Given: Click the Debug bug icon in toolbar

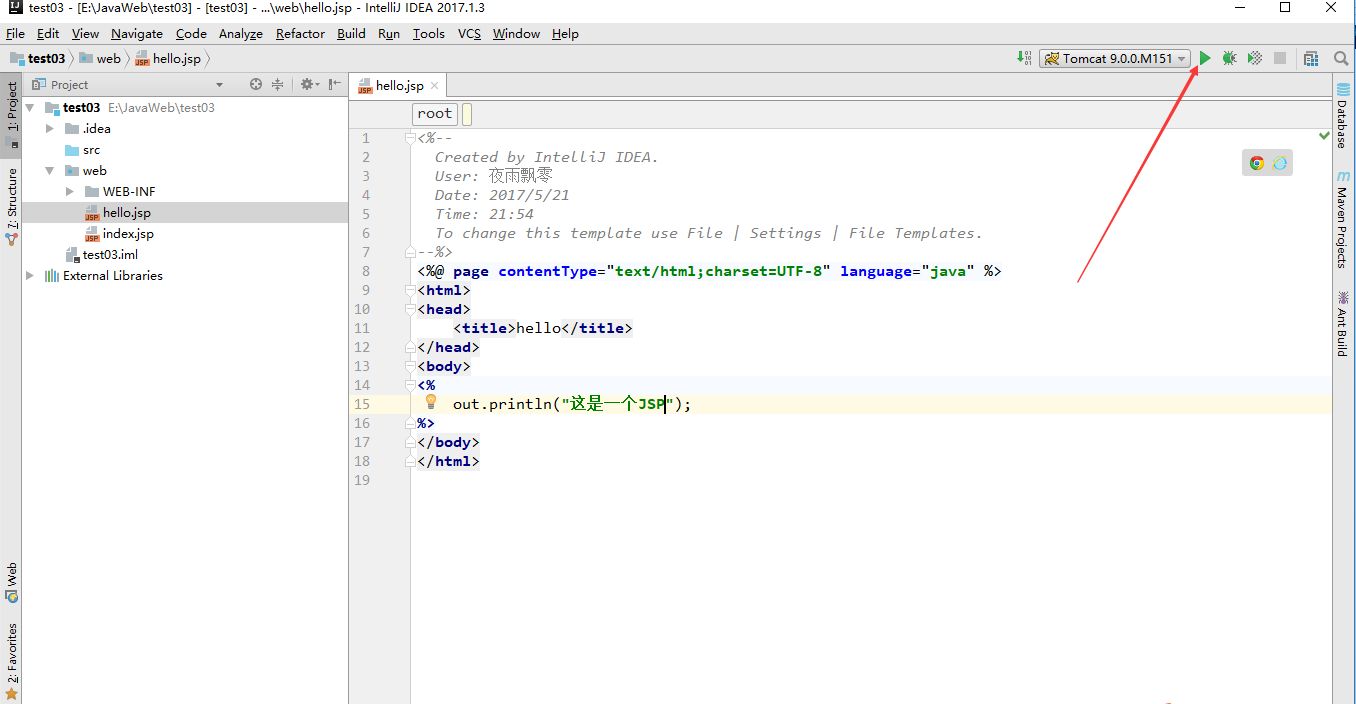Looking at the screenshot, I should 1230,59.
